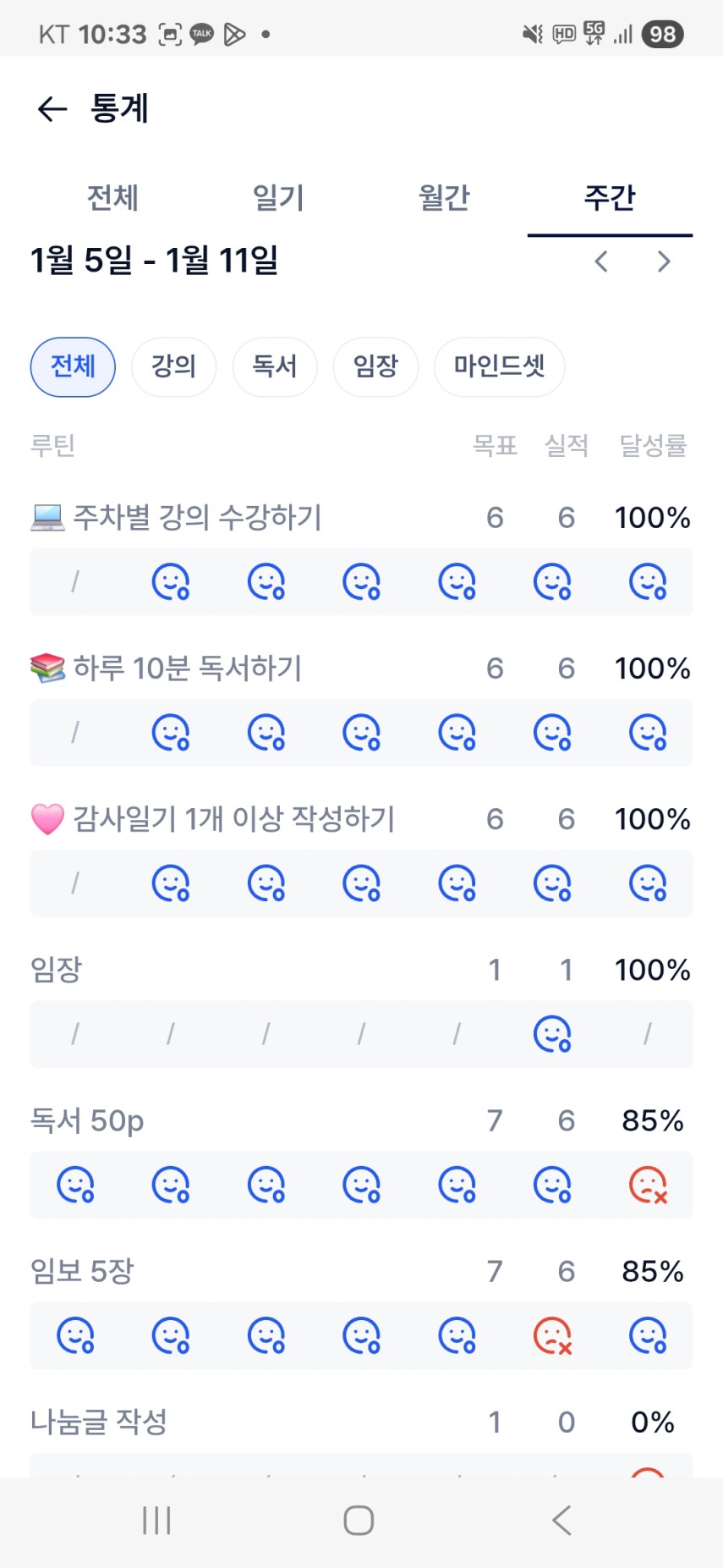Tap the back arrow beside 통계
Viewport: 723px width, 1568px height.
coord(52,109)
